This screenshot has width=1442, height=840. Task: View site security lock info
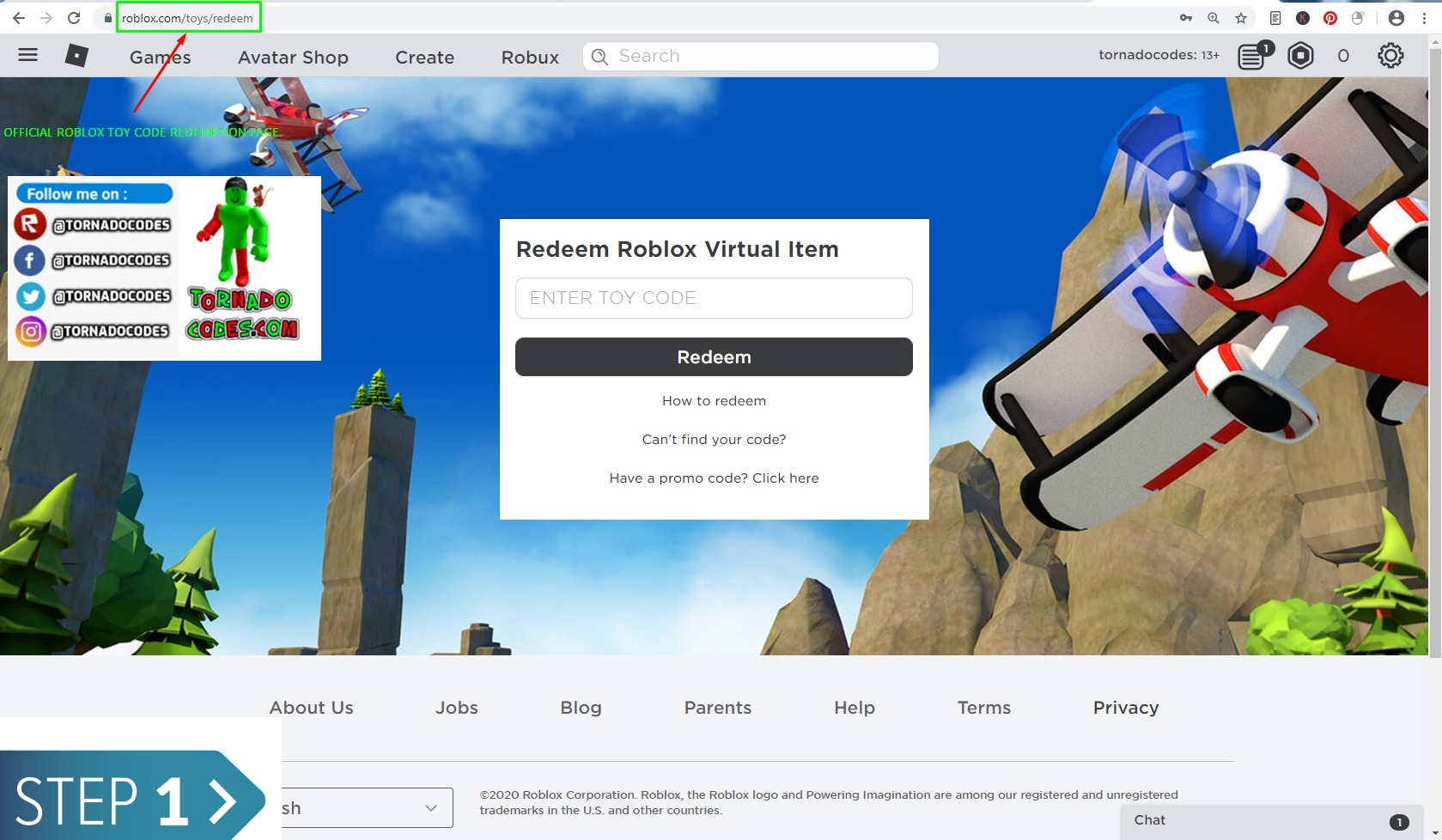click(x=107, y=18)
